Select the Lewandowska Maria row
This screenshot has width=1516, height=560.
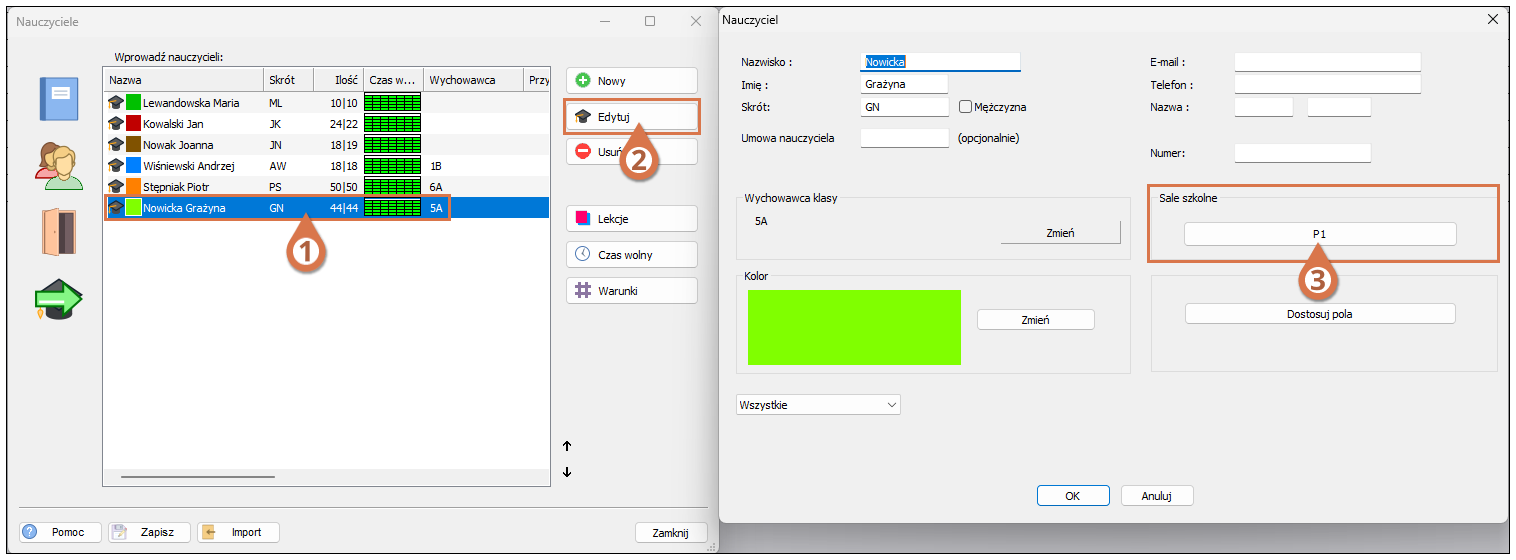pos(327,102)
